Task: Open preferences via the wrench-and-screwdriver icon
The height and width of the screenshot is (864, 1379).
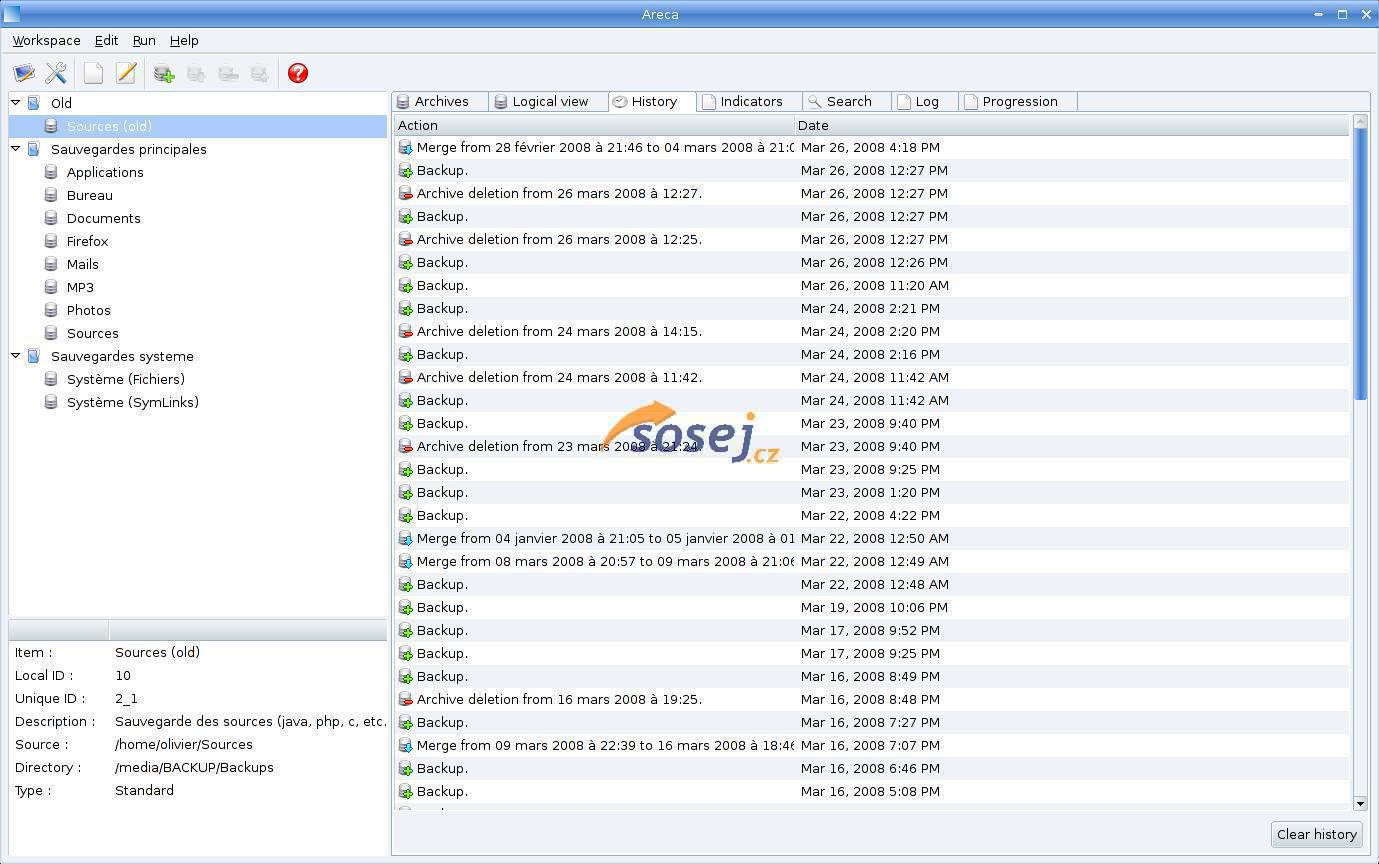Action: coord(56,73)
